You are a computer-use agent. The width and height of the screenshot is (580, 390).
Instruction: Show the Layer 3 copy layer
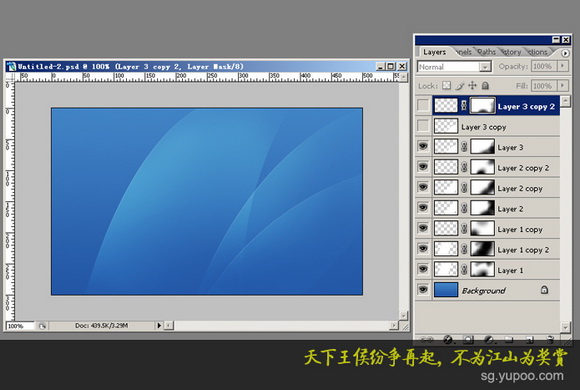pos(423,126)
